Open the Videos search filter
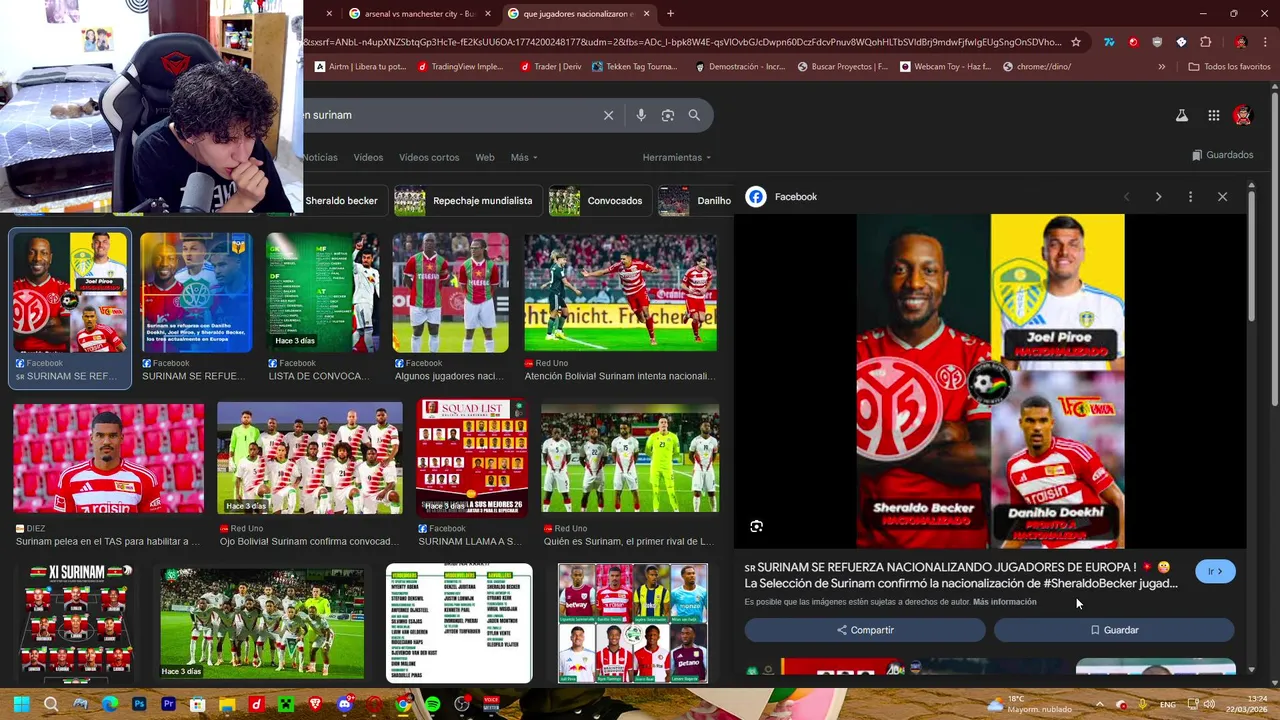The width and height of the screenshot is (1280, 720). click(368, 157)
